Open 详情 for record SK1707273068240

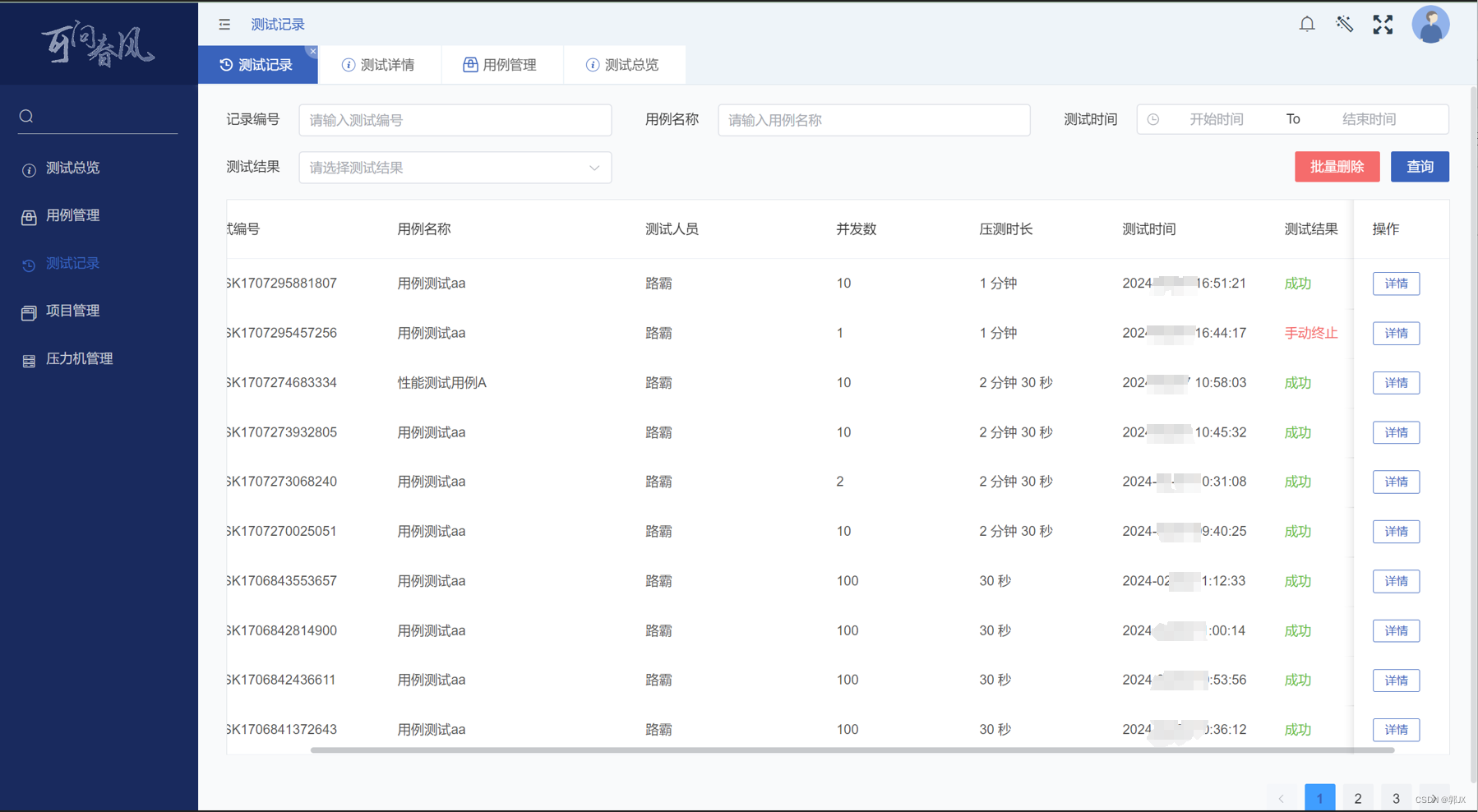(x=1396, y=482)
